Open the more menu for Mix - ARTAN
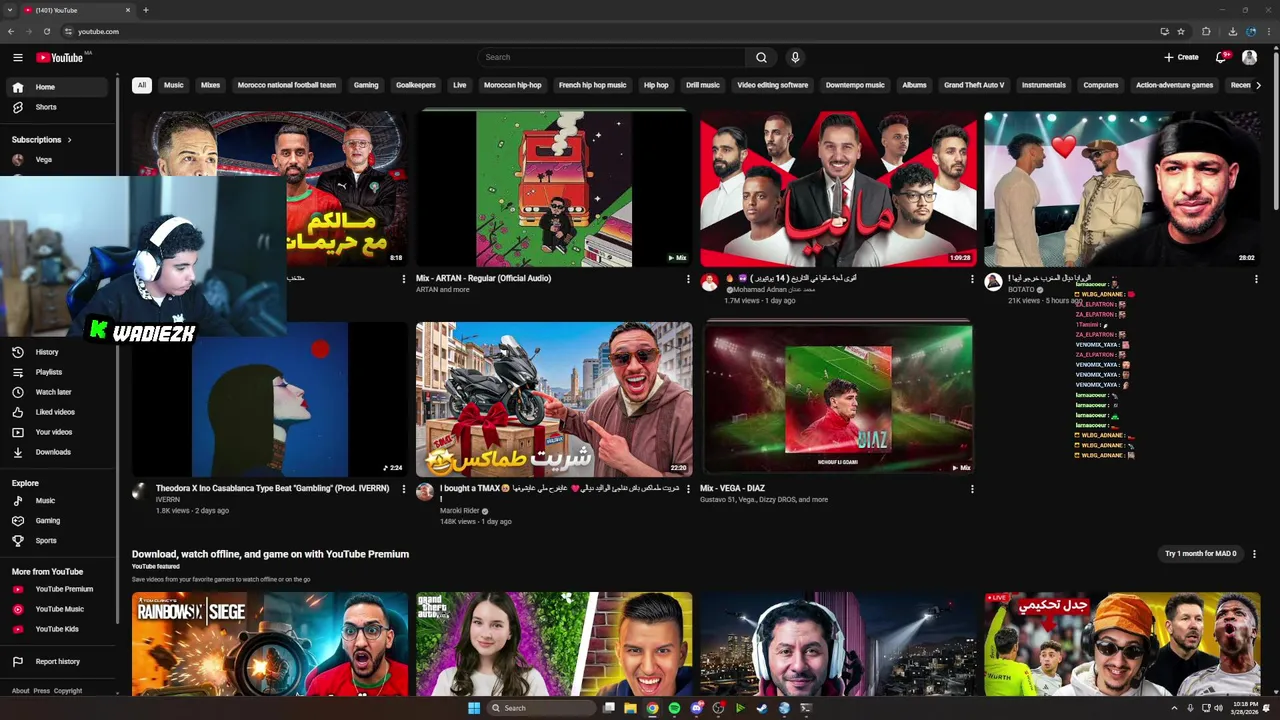 [688, 279]
